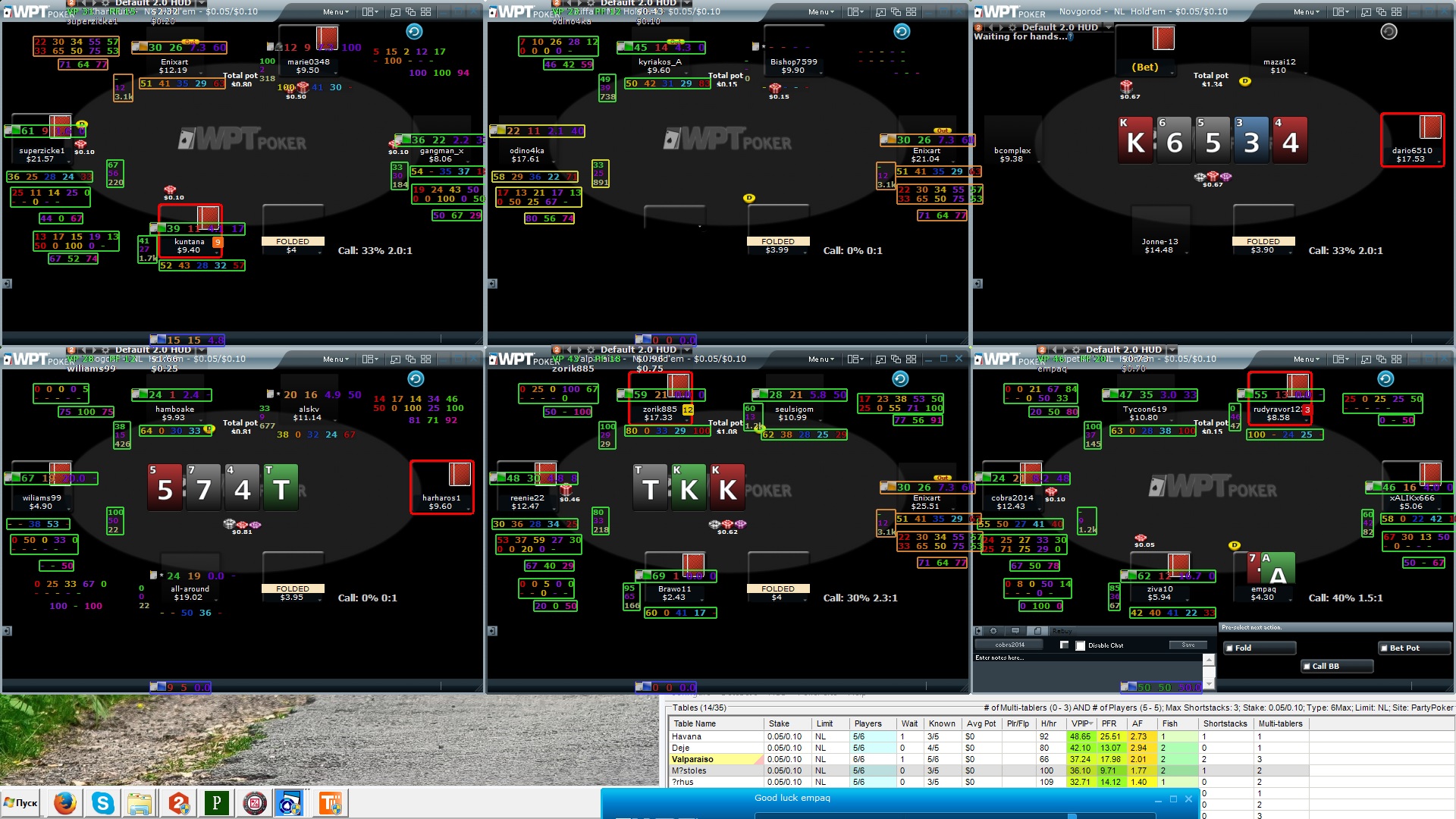Open the Menu dropdown on the zorik885 table
This screenshot has width=1456, height=819.
tap(821, 359)
